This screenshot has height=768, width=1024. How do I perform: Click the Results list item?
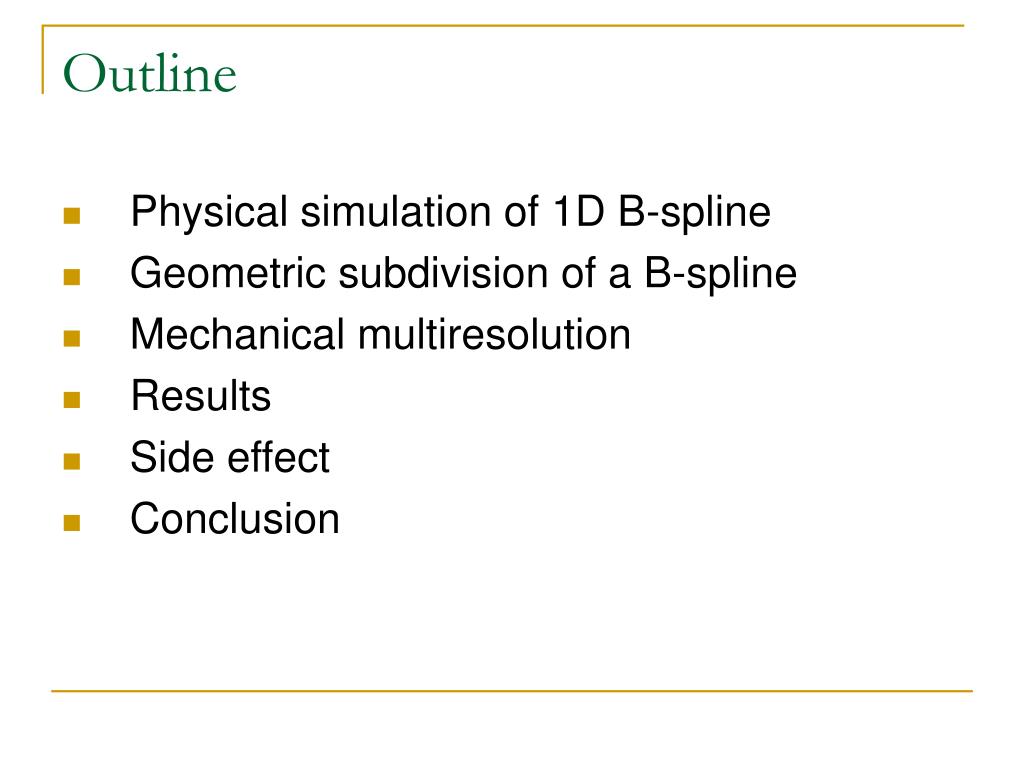point(201,396)
